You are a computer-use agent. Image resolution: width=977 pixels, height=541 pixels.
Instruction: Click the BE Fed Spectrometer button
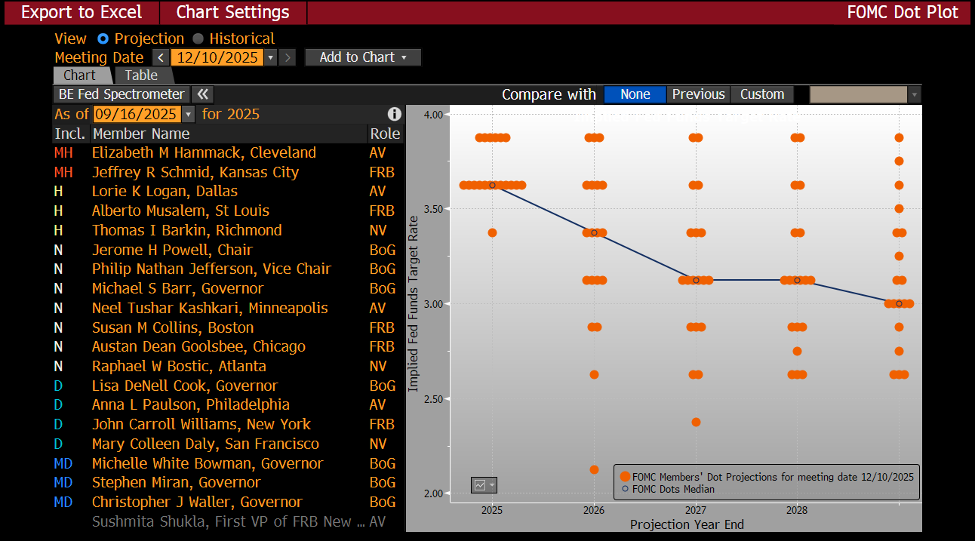tap(122, 94)
